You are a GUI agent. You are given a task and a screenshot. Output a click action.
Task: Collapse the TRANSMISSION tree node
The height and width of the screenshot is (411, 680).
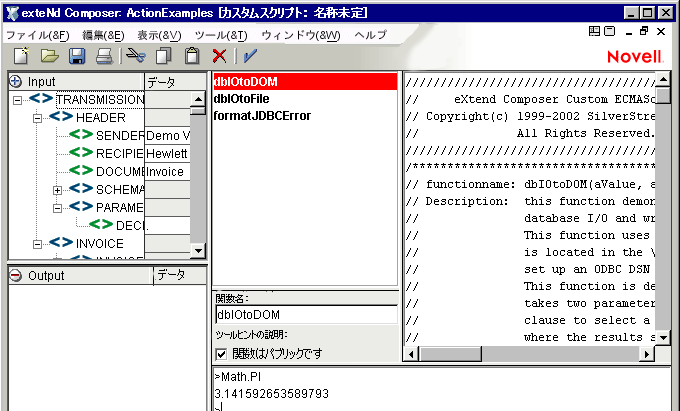[x=17, y=101]
